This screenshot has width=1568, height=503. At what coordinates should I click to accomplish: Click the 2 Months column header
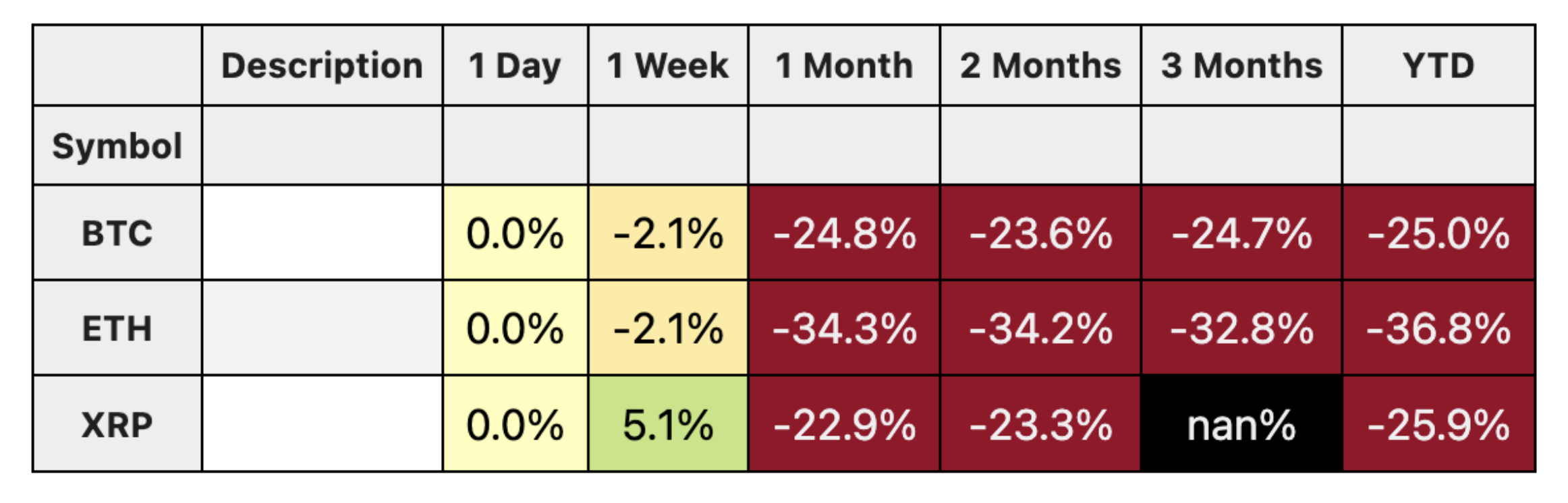click(x=1040, y=66)
